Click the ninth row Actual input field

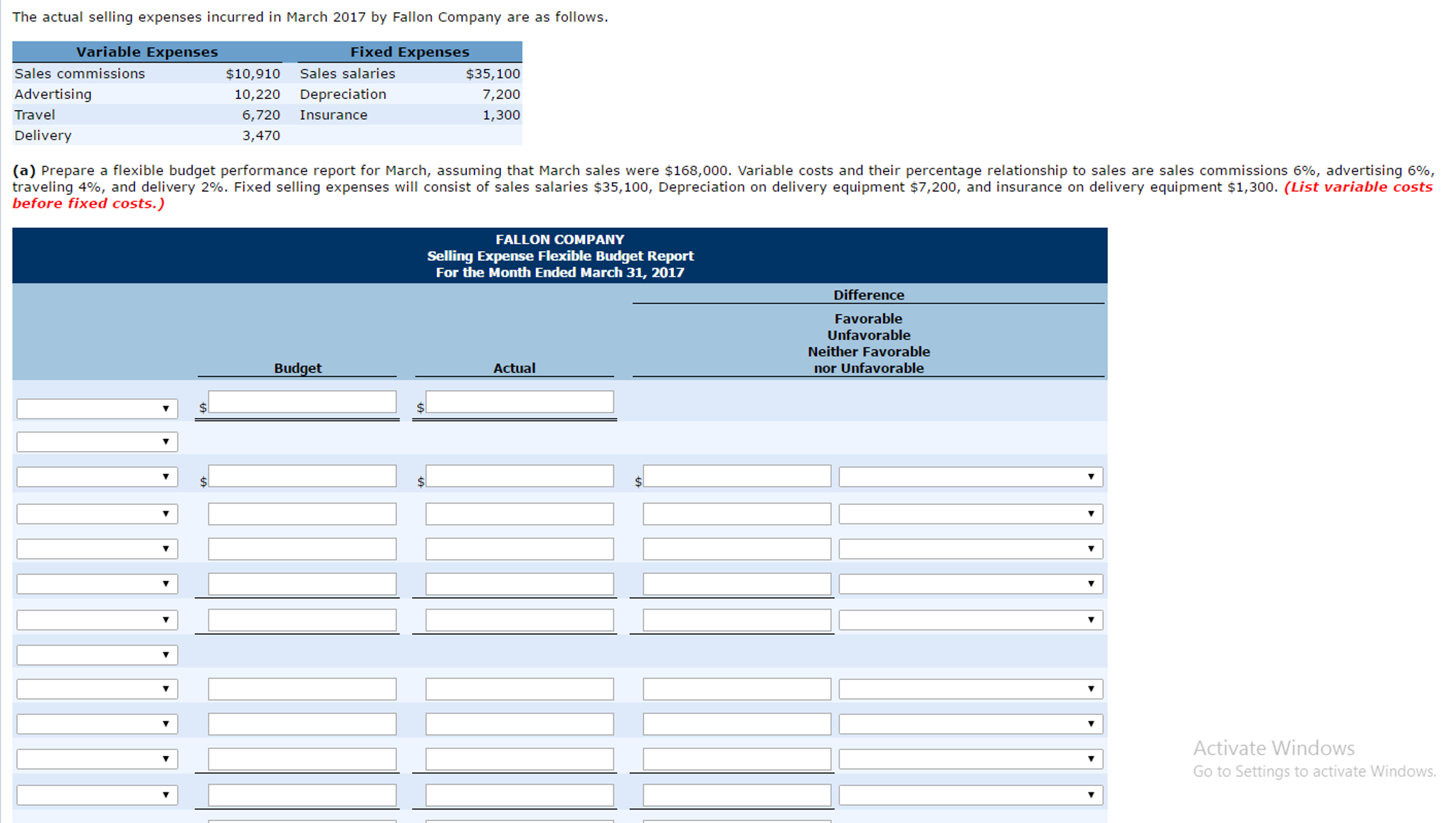click(519, 689)
